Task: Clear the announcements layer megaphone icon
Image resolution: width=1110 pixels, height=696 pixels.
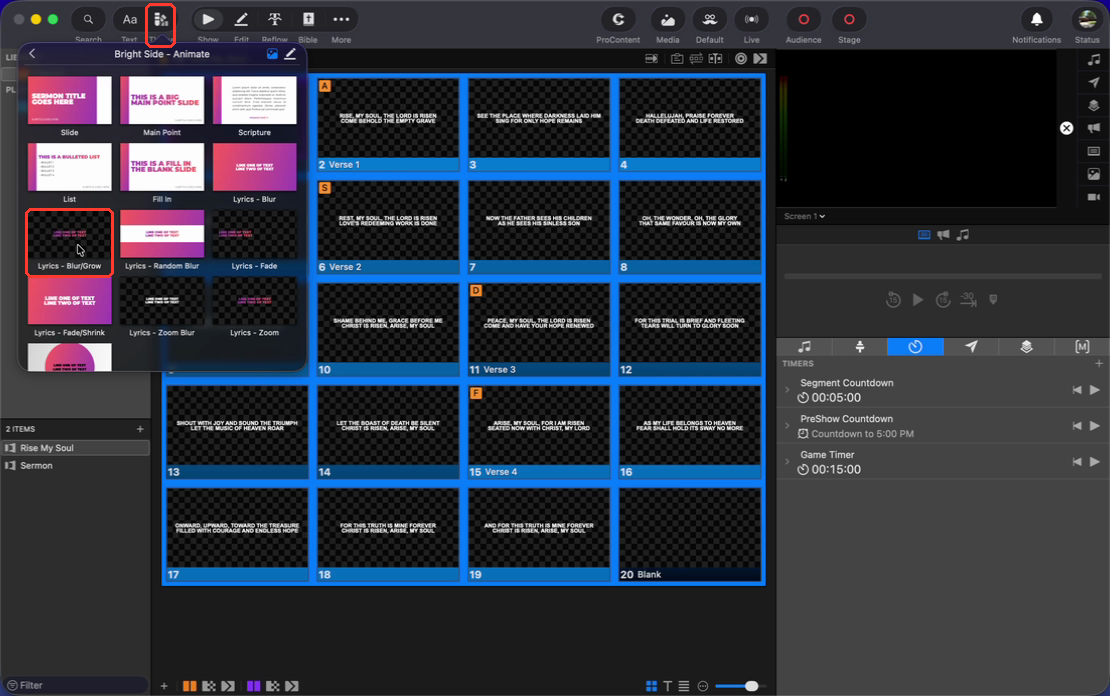Action: pos(1094,128)
